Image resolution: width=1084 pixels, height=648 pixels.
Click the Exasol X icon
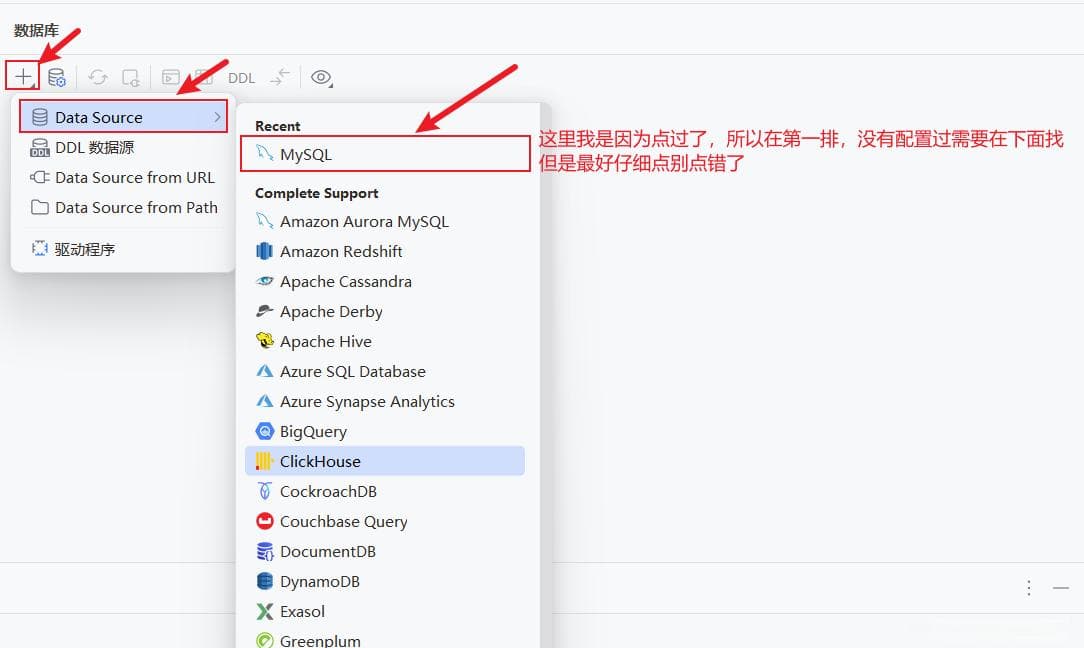(x=264, y=611)
